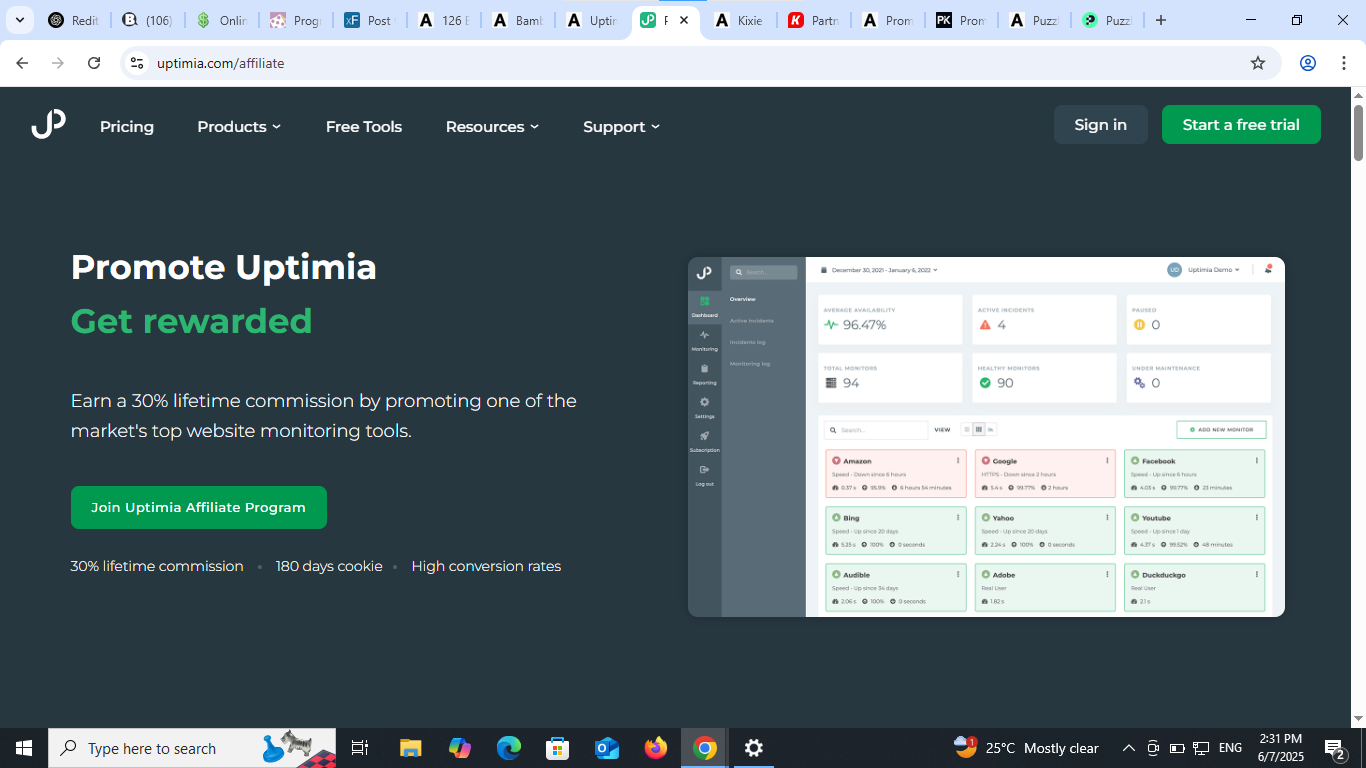Image resolution: width=1366 pixels, height=768 pixels.
Task: Open Task View on the taskbar
Action: 360,748
